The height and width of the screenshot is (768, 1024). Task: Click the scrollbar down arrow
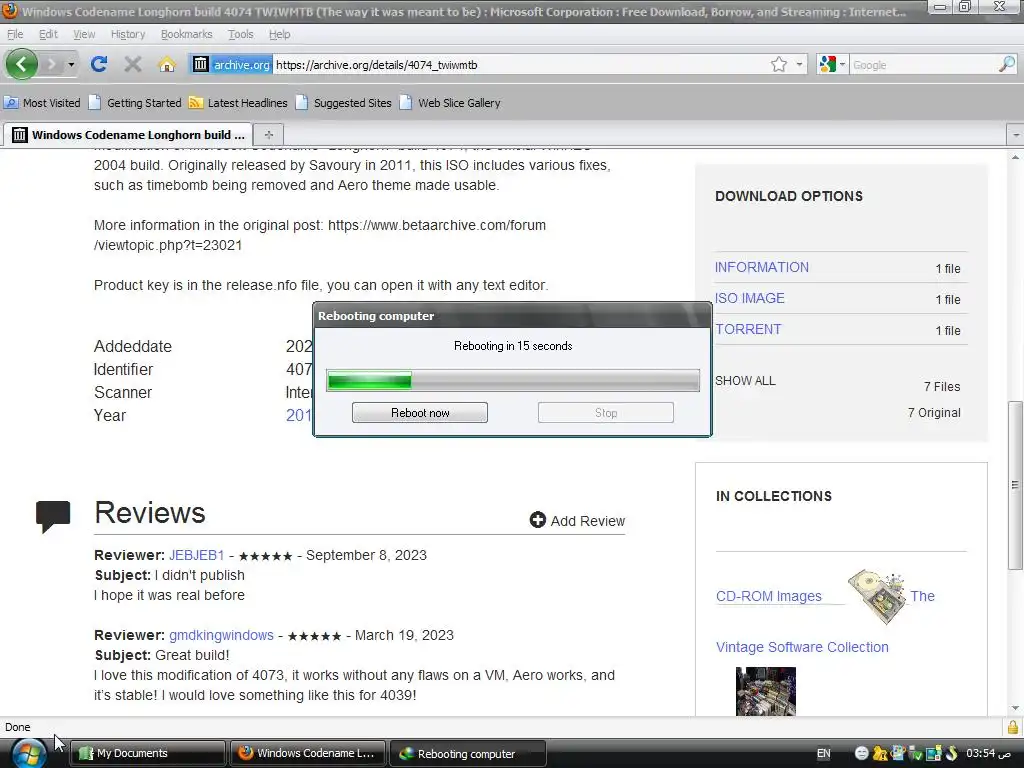(1015, 708)
